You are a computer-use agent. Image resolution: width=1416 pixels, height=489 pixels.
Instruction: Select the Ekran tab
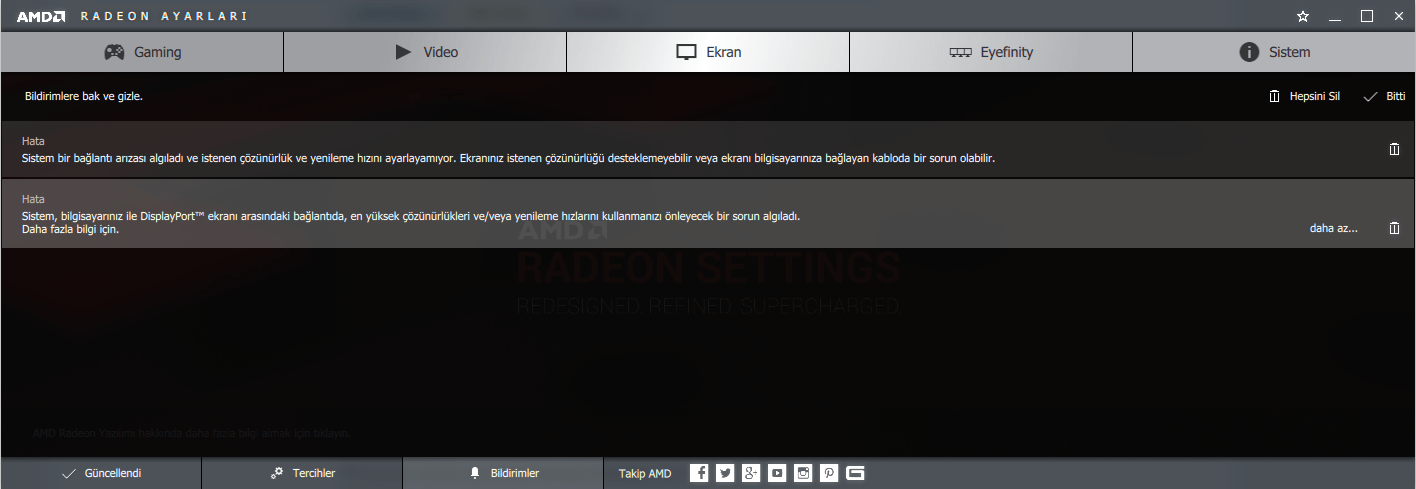[x=708, y=52]
